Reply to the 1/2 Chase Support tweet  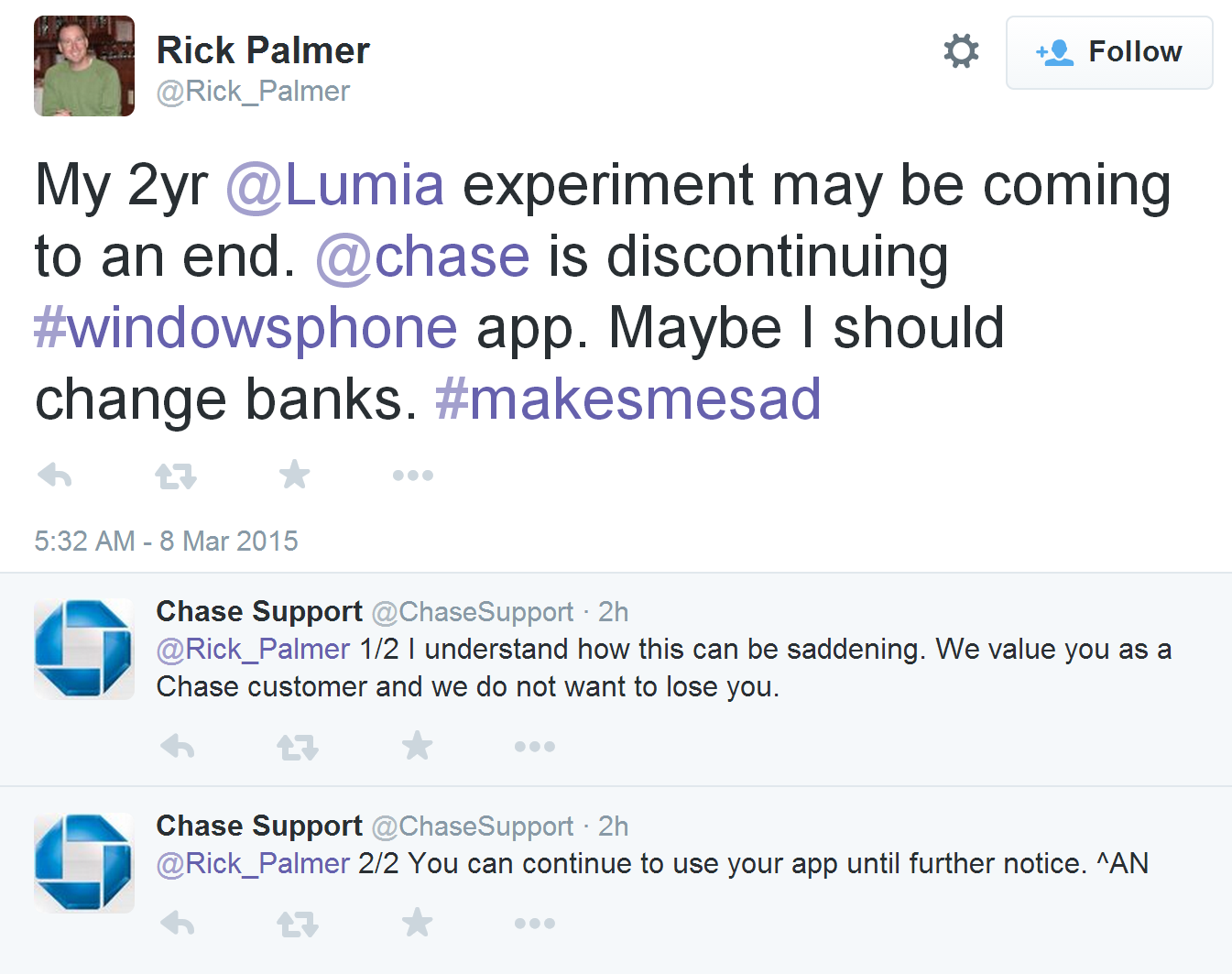click(x=177, y=747)
